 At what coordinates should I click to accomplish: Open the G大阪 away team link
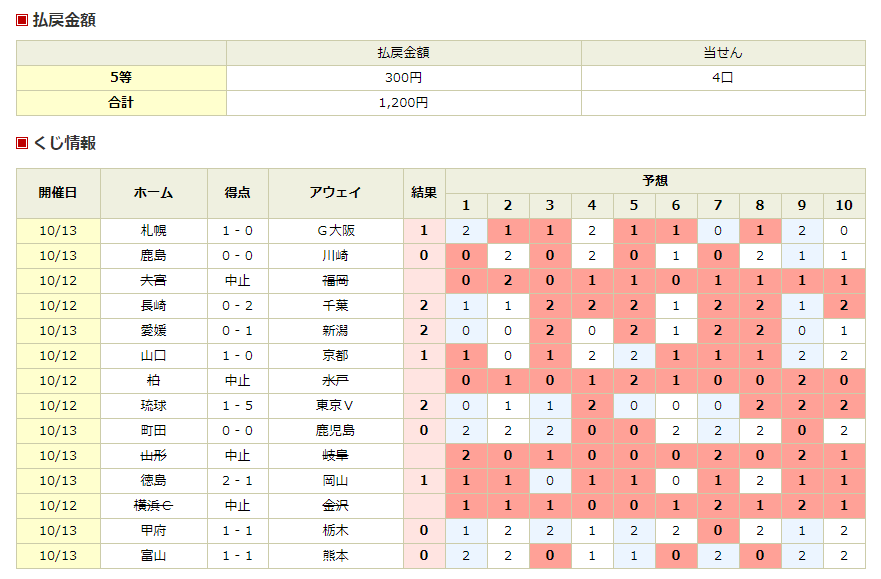tap(335, 231)
